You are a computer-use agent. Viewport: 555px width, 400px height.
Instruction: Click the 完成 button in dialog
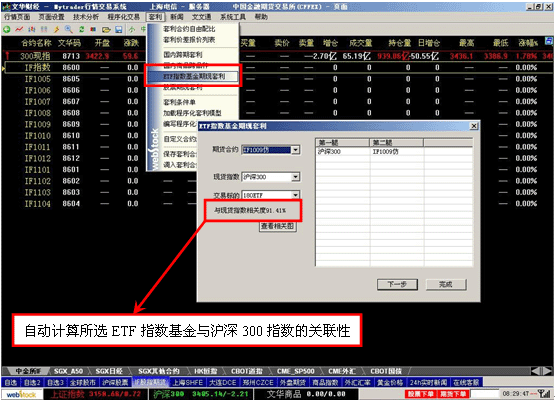click(446, 284)
